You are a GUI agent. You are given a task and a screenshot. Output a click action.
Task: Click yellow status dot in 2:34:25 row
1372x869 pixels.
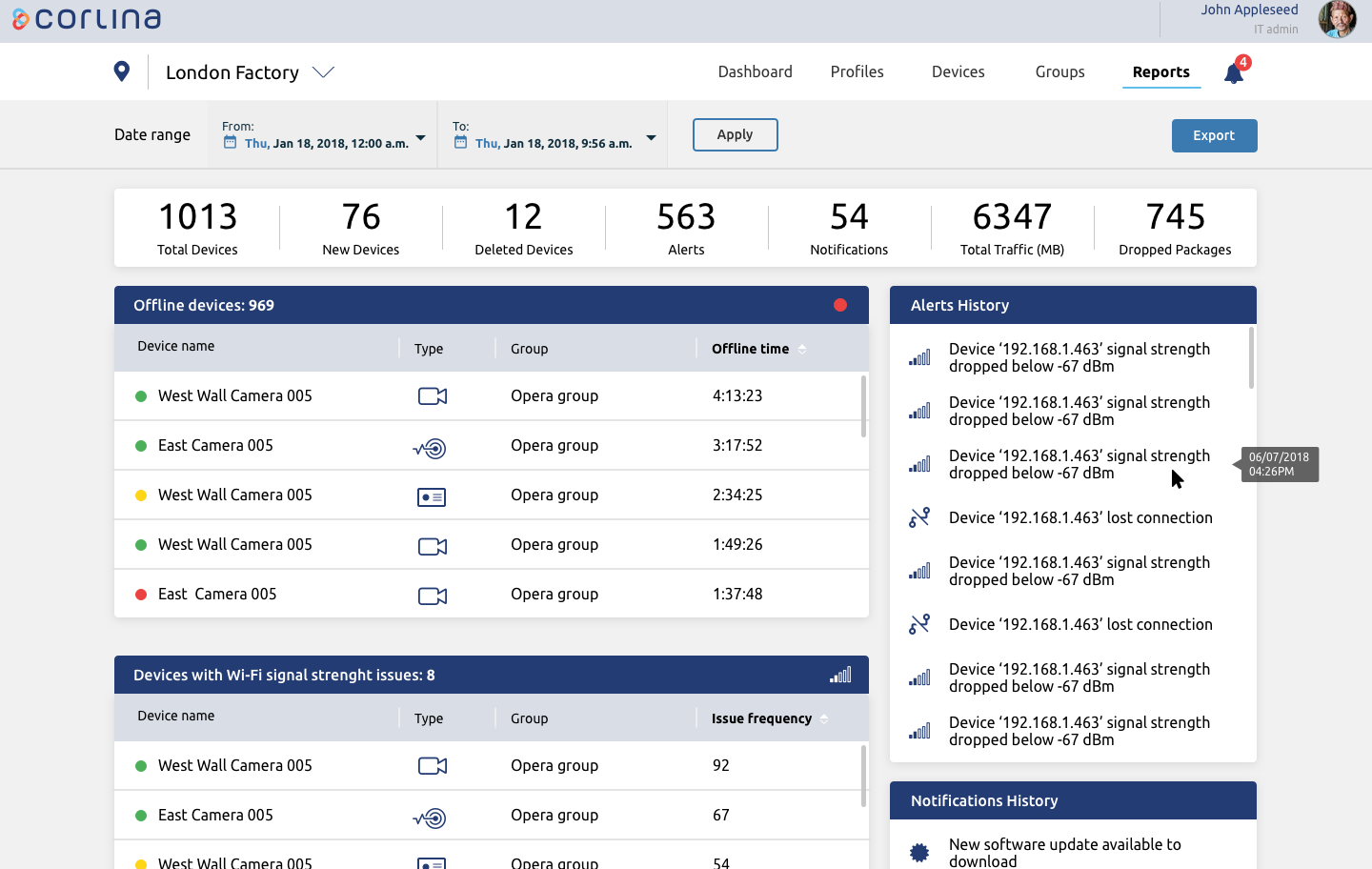[x=141, y=495]
